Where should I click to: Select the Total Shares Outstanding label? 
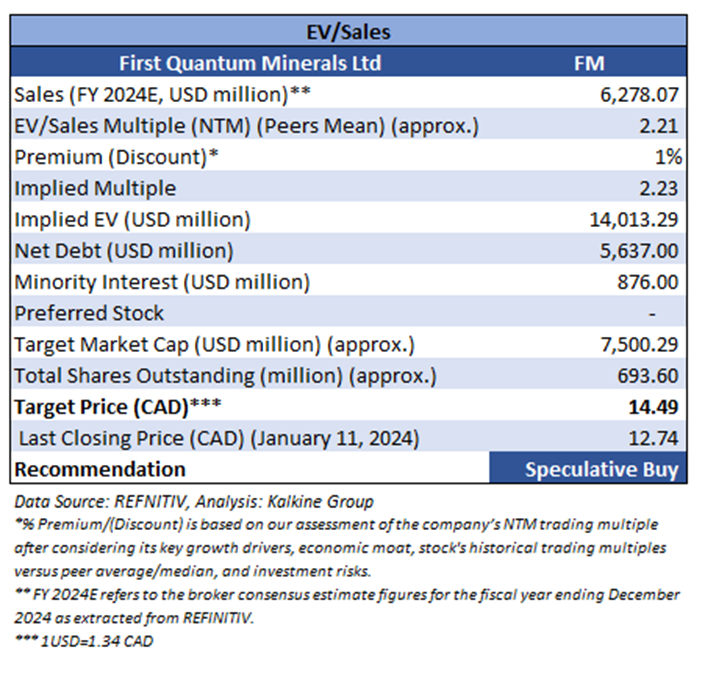[x=225, y=376]
